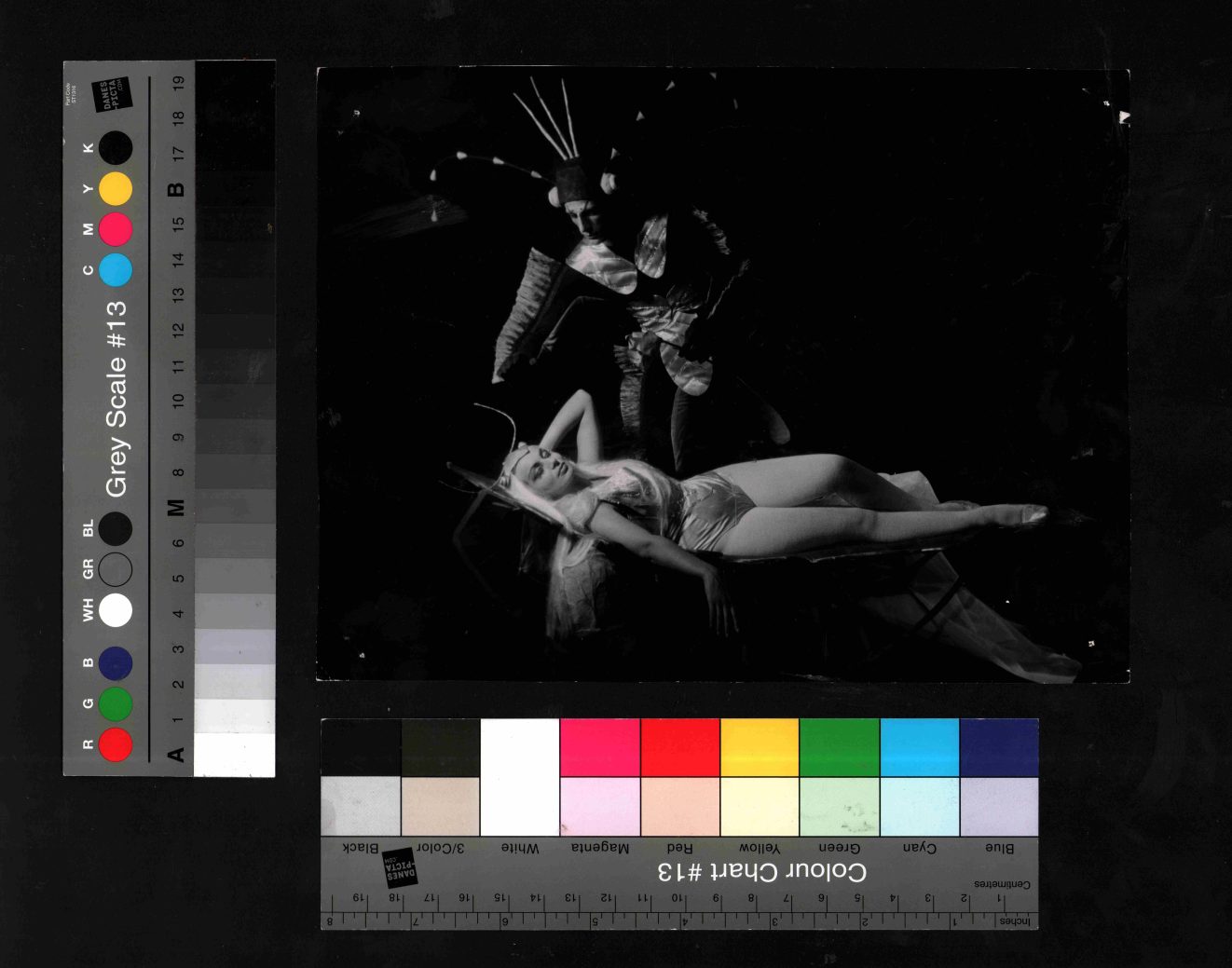Click the white circle labeled WH
The height and width of the screenshot is (968, 1232).
(116, 610)
